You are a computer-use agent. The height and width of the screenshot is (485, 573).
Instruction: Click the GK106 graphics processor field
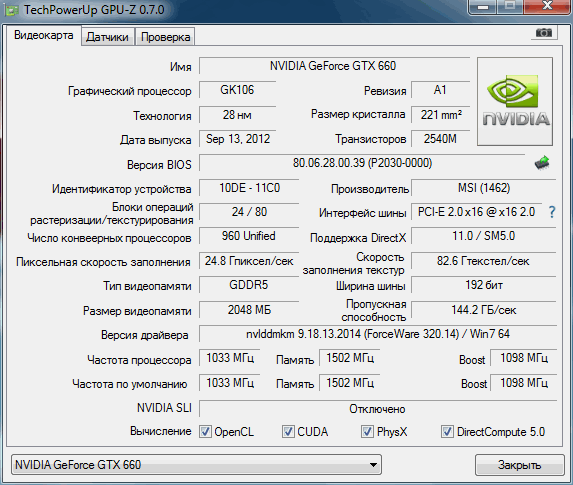237,90
